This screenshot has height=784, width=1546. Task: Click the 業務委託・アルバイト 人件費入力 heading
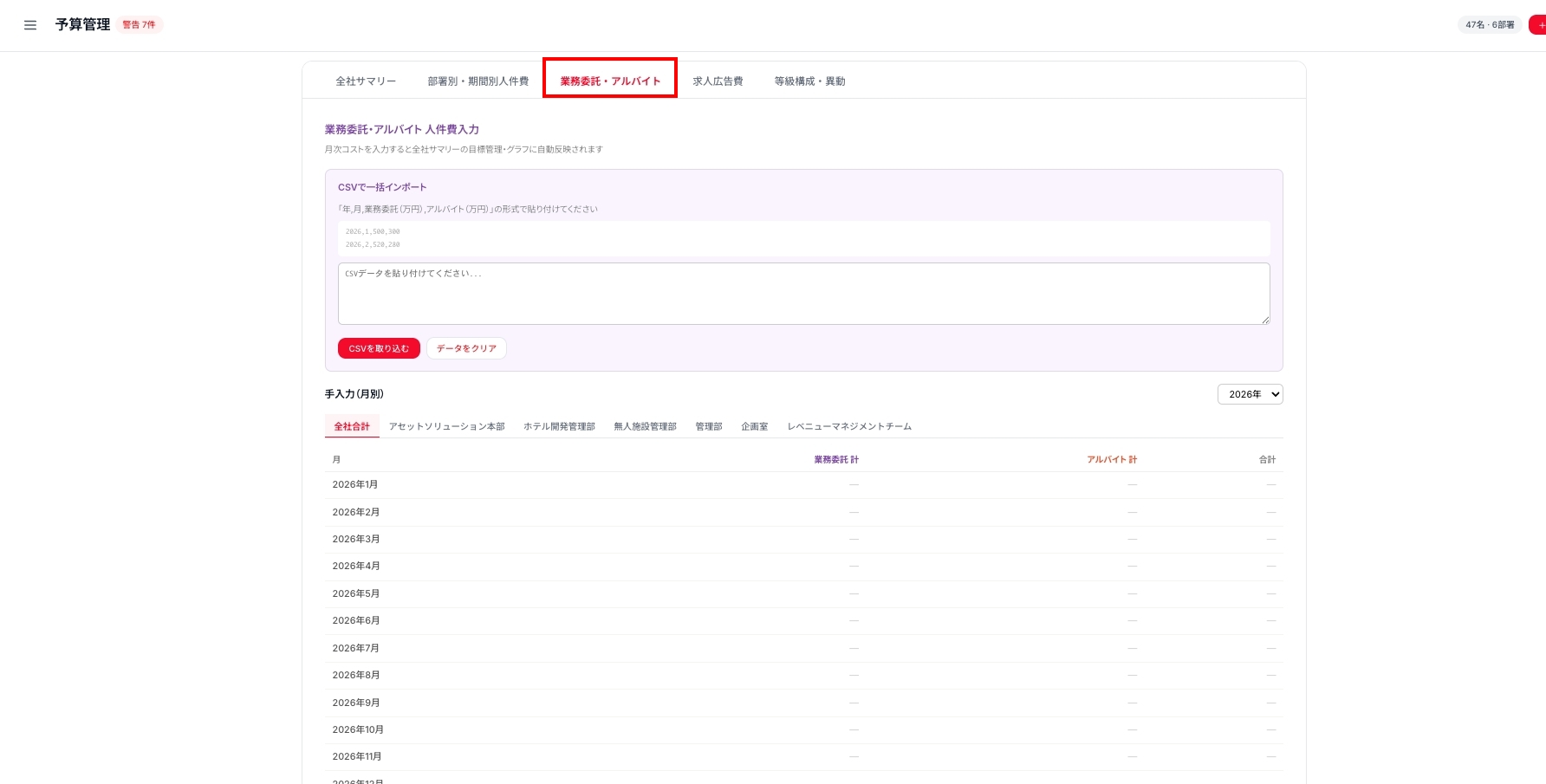402,130
